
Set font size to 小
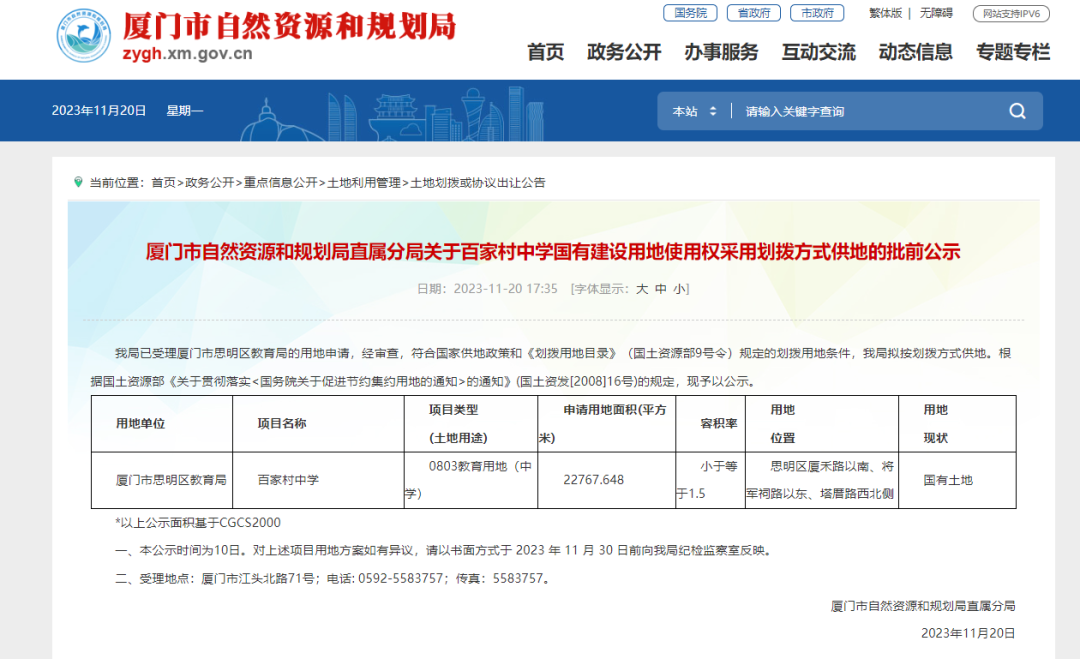[x=679, y=289]
